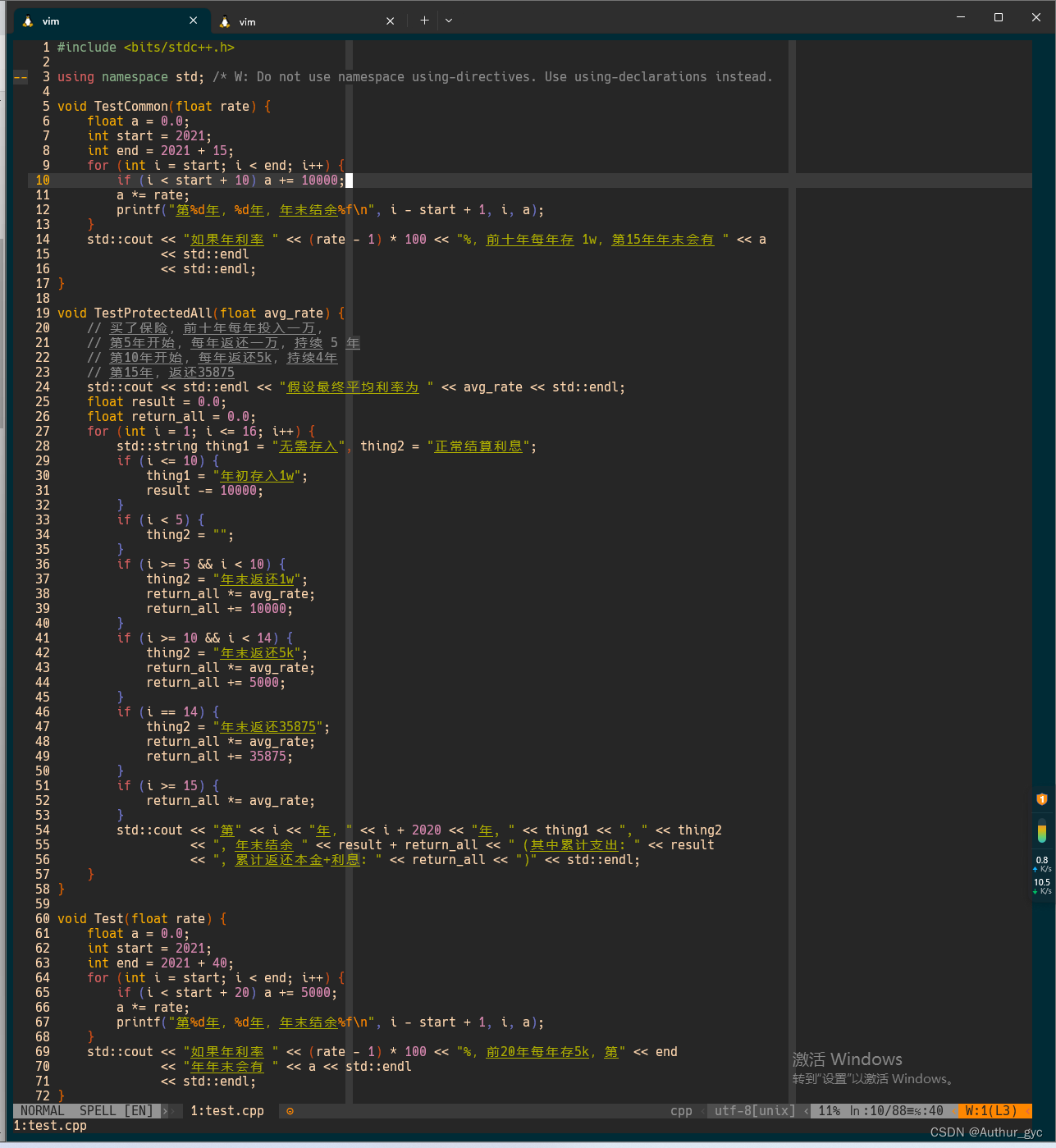Click the 11% position percentage segment
The height and width of the screenshot is (1148, 1056).
[830, 1111]
